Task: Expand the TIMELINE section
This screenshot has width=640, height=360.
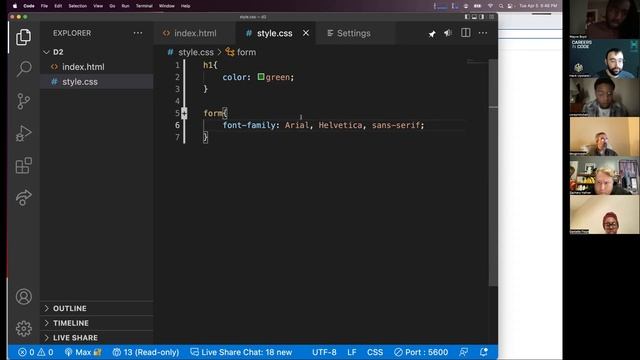Action: pyautogui.click(x=96, y=323)
